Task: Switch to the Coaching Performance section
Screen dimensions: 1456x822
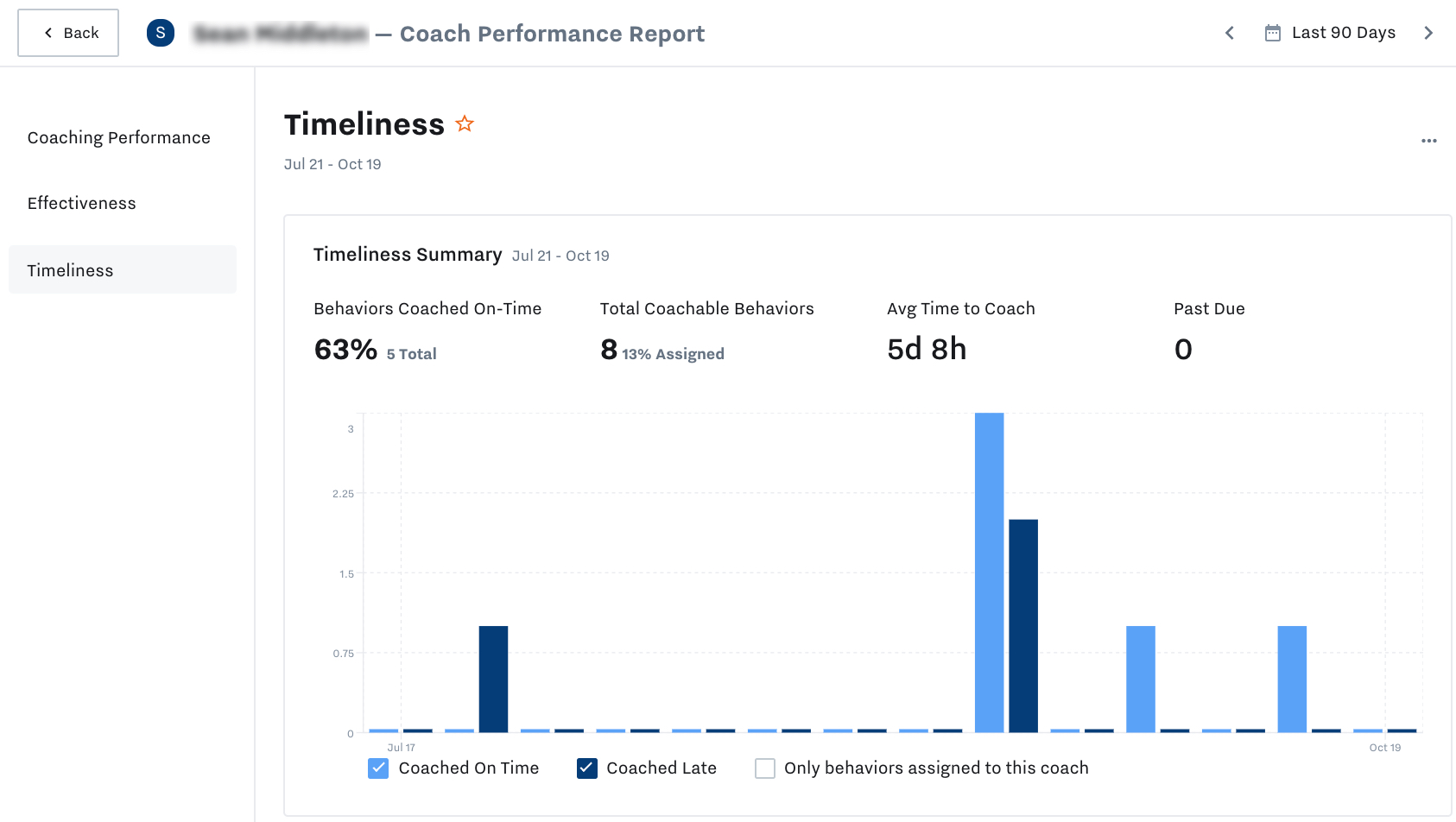Action: coord(118,136)
